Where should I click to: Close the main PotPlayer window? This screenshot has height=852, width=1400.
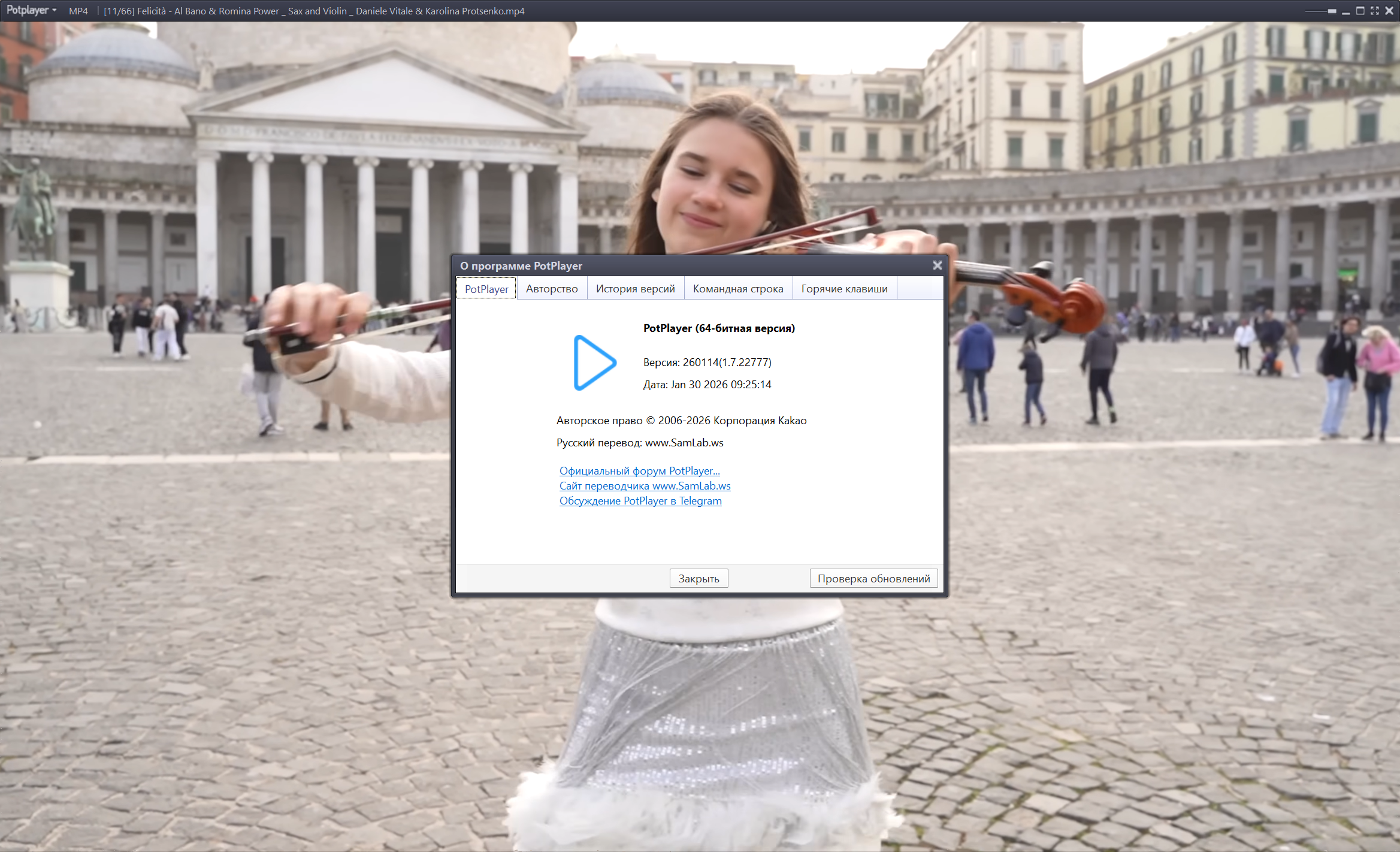point(1389,11)
